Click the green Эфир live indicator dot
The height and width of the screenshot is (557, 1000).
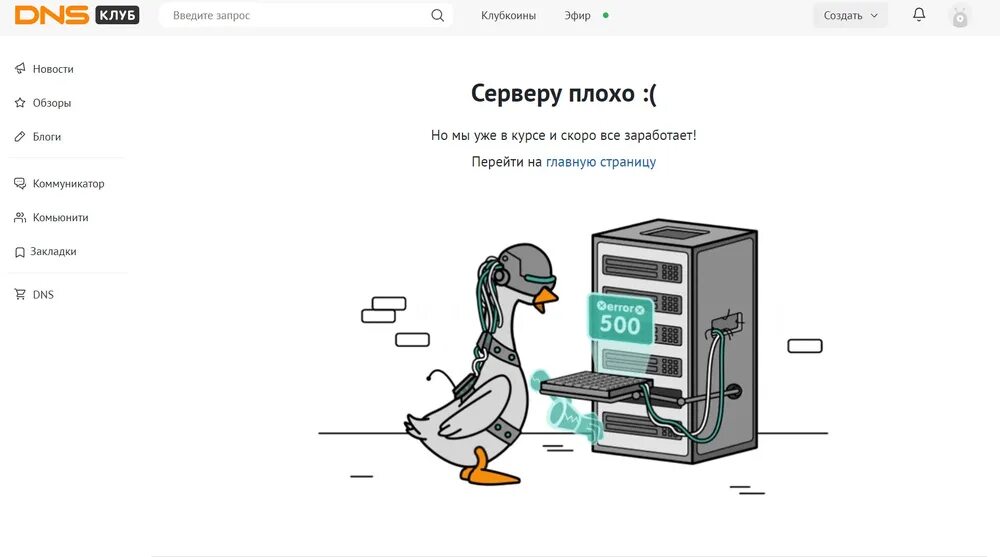pos(605,15)
